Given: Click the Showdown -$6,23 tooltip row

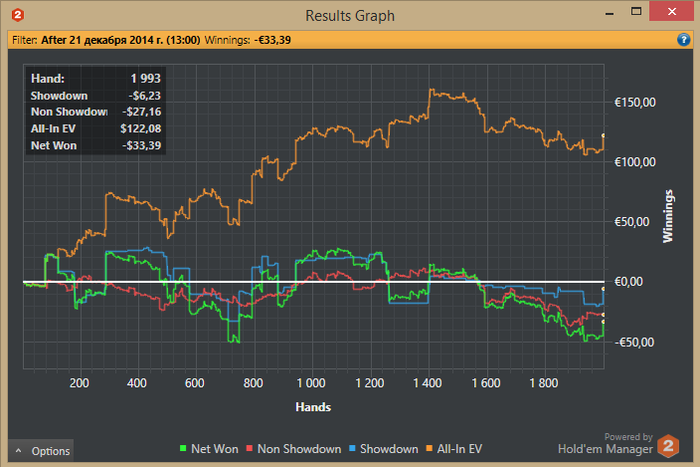Looking at the screenshot, I should tap(96, 96).
